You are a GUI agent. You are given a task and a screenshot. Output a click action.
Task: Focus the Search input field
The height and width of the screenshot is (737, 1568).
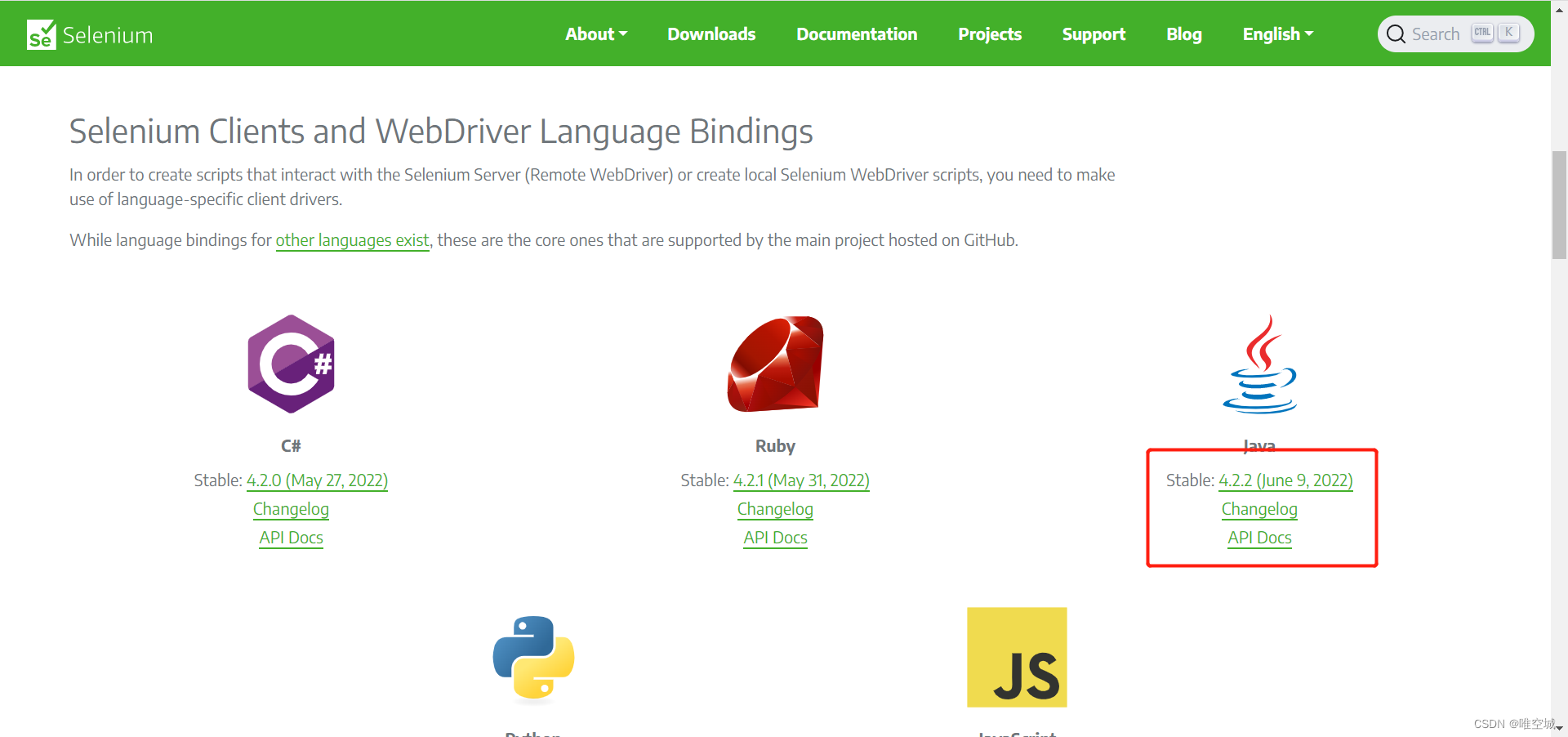pyautogui.click(x=1455, y=34)
